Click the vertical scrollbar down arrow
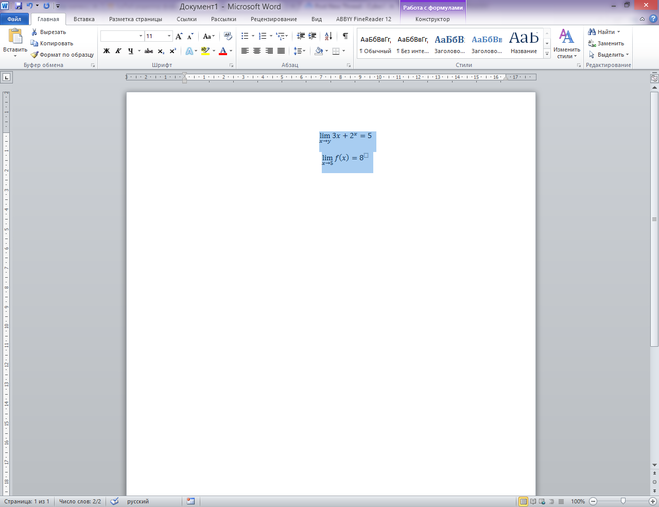Image resolution: width=659 pixels, height=507 pixels. pyautogui.click(x=654, y=465)
